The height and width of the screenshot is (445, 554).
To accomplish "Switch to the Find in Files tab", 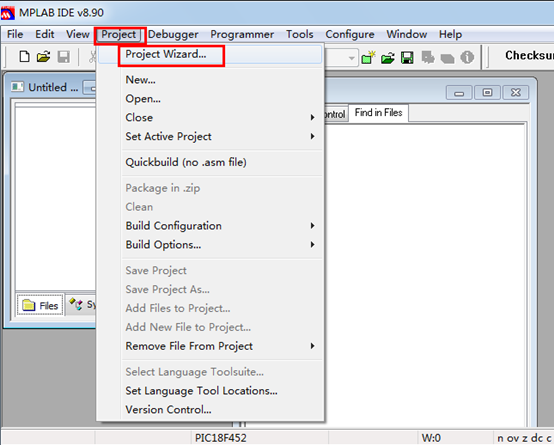I will 378,113.
